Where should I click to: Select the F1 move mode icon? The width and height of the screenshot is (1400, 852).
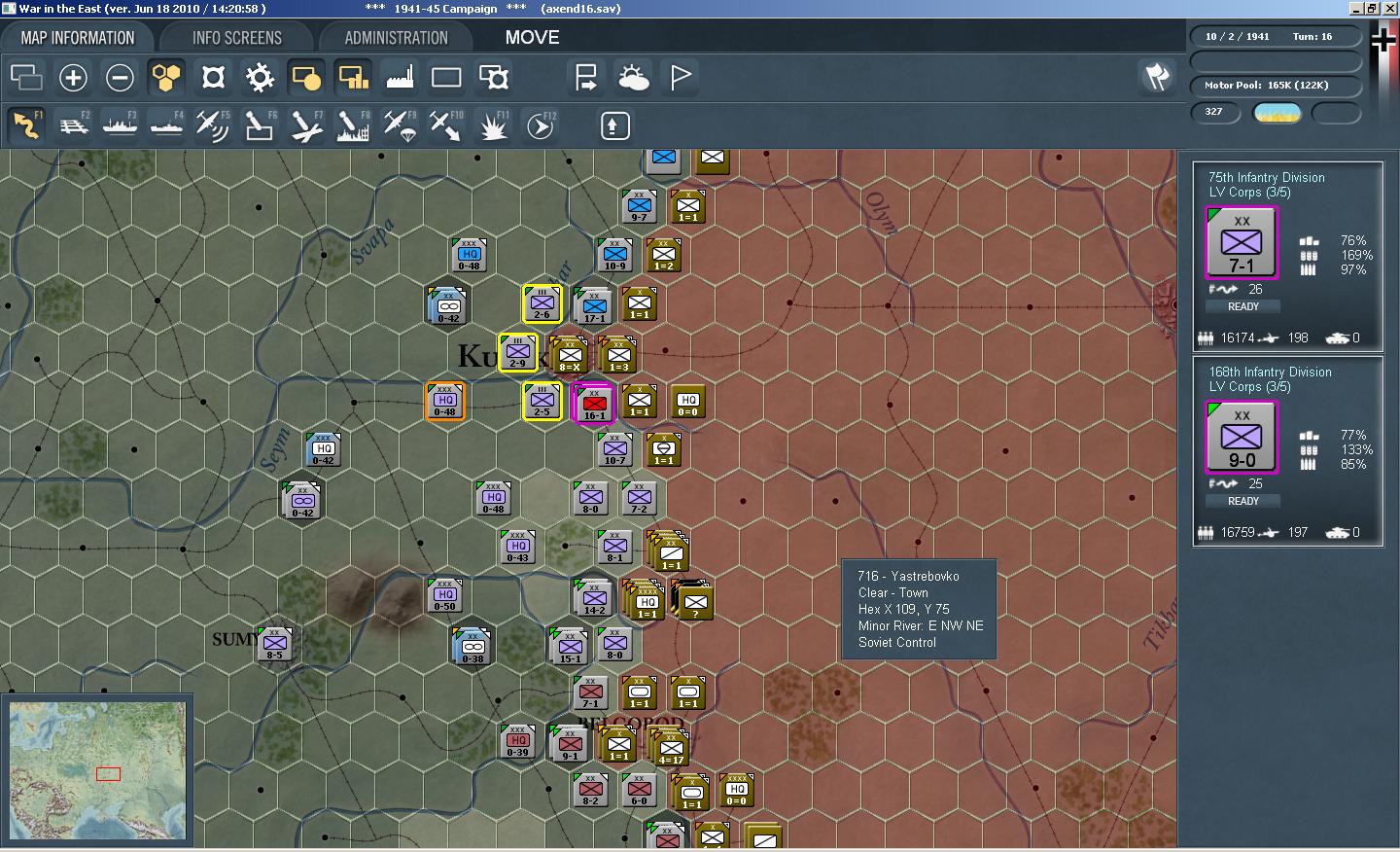(x=26, y=125)
